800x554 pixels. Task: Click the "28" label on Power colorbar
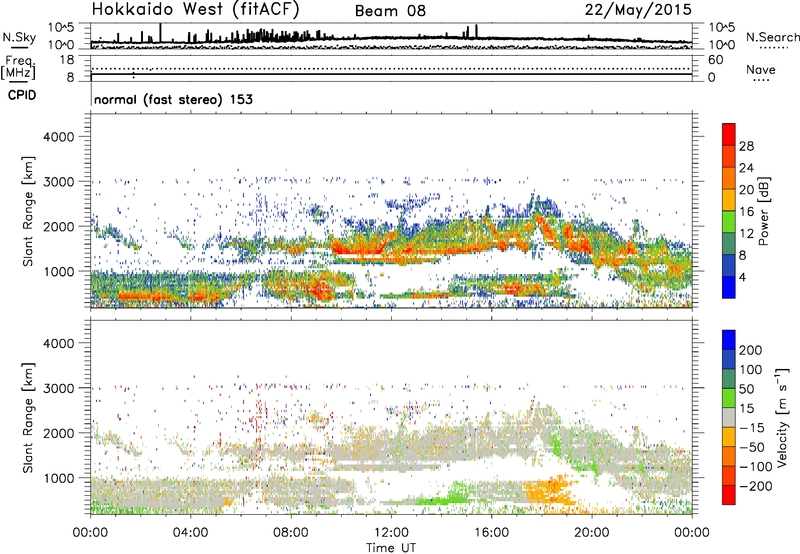coord(746,146)
